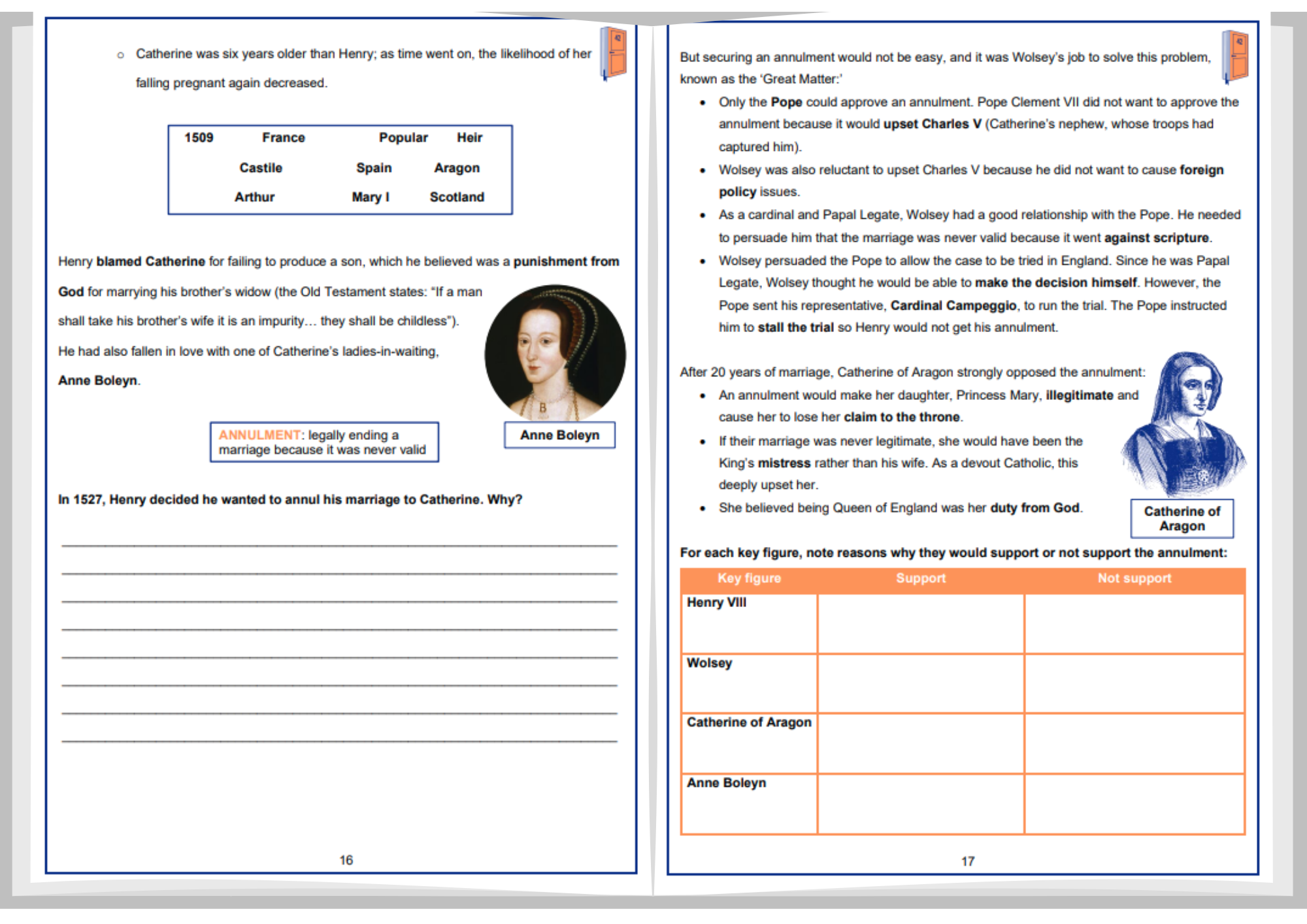Click the orange door icon on page 16

click(614, 54)
